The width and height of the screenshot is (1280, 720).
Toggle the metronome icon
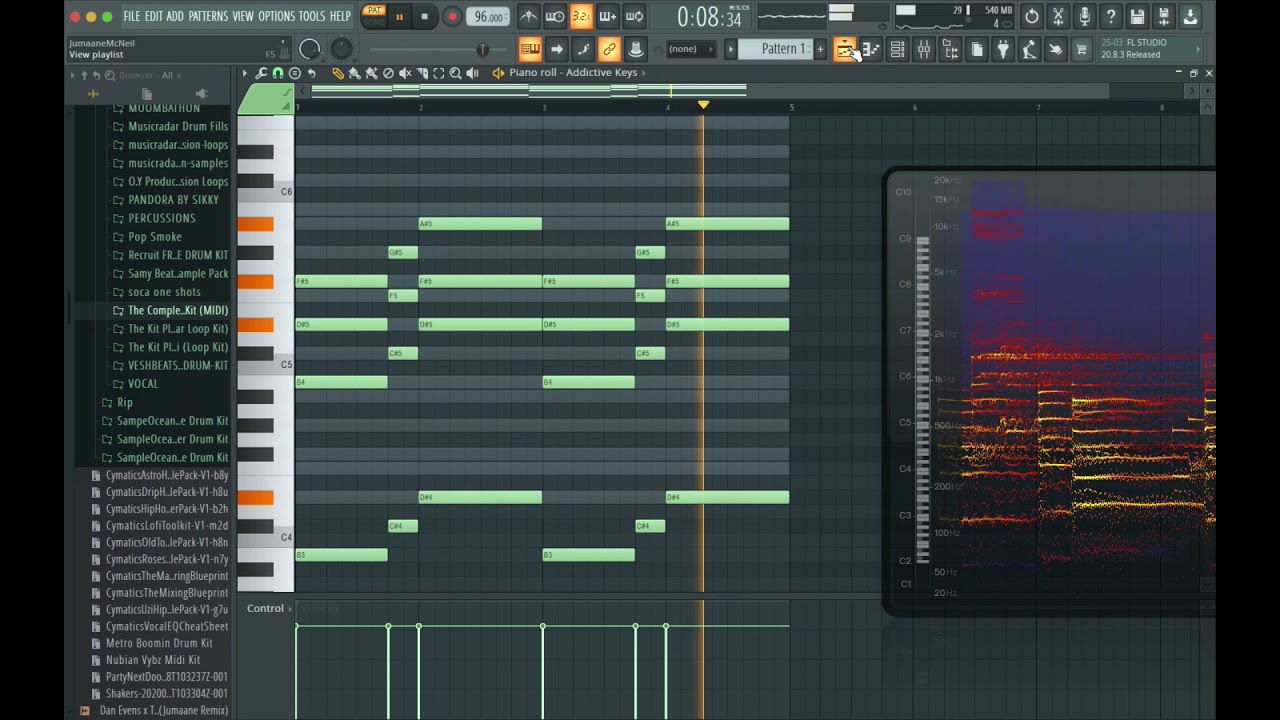coord(529,17)
